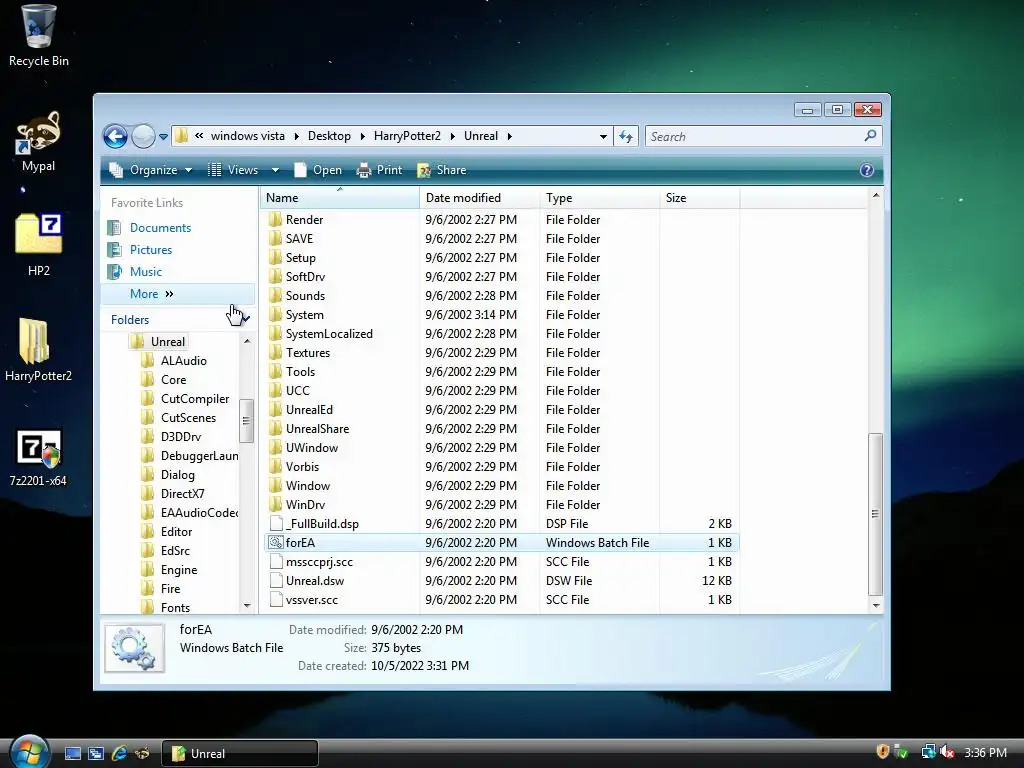Screen dimensions: 1024x768
Task: Click the search magnifier icon
Action: click(870, 136)
